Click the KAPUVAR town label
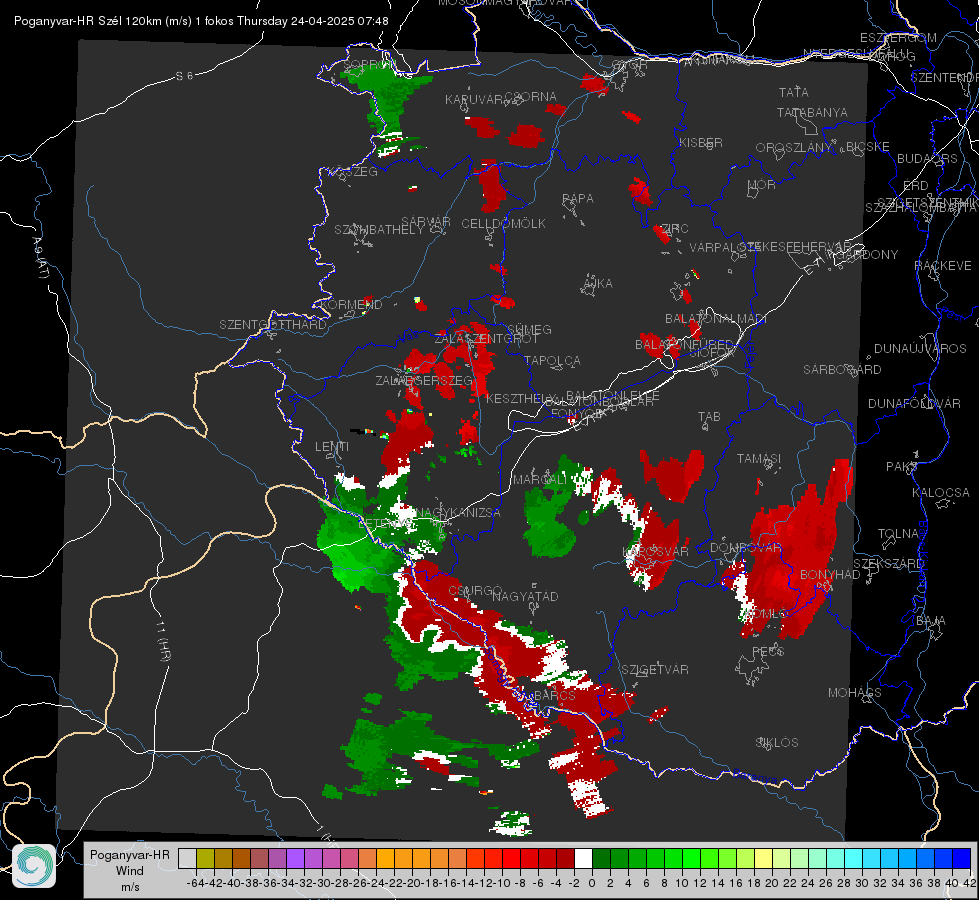This screenshot has height=900, width=979. pos(474,100)
